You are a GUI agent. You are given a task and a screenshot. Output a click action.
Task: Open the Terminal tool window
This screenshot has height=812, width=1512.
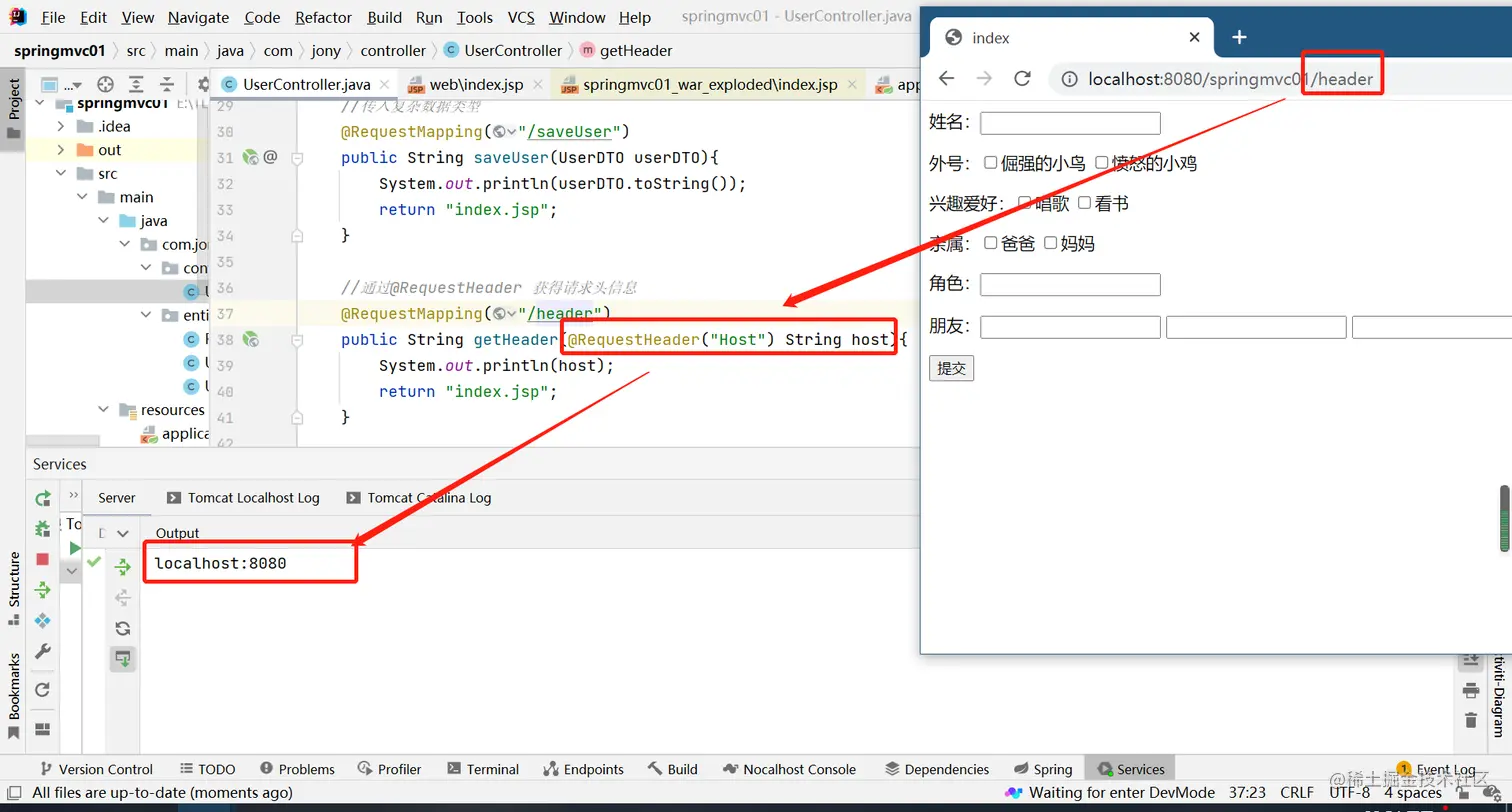point(483,769)
